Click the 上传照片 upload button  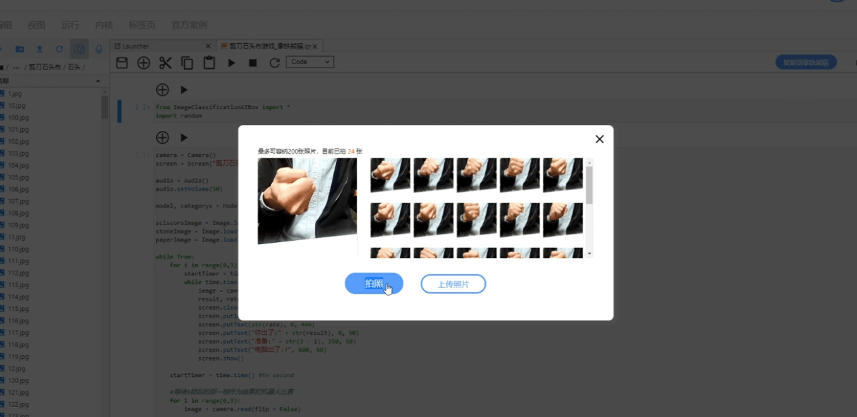(x=453, y=284)
